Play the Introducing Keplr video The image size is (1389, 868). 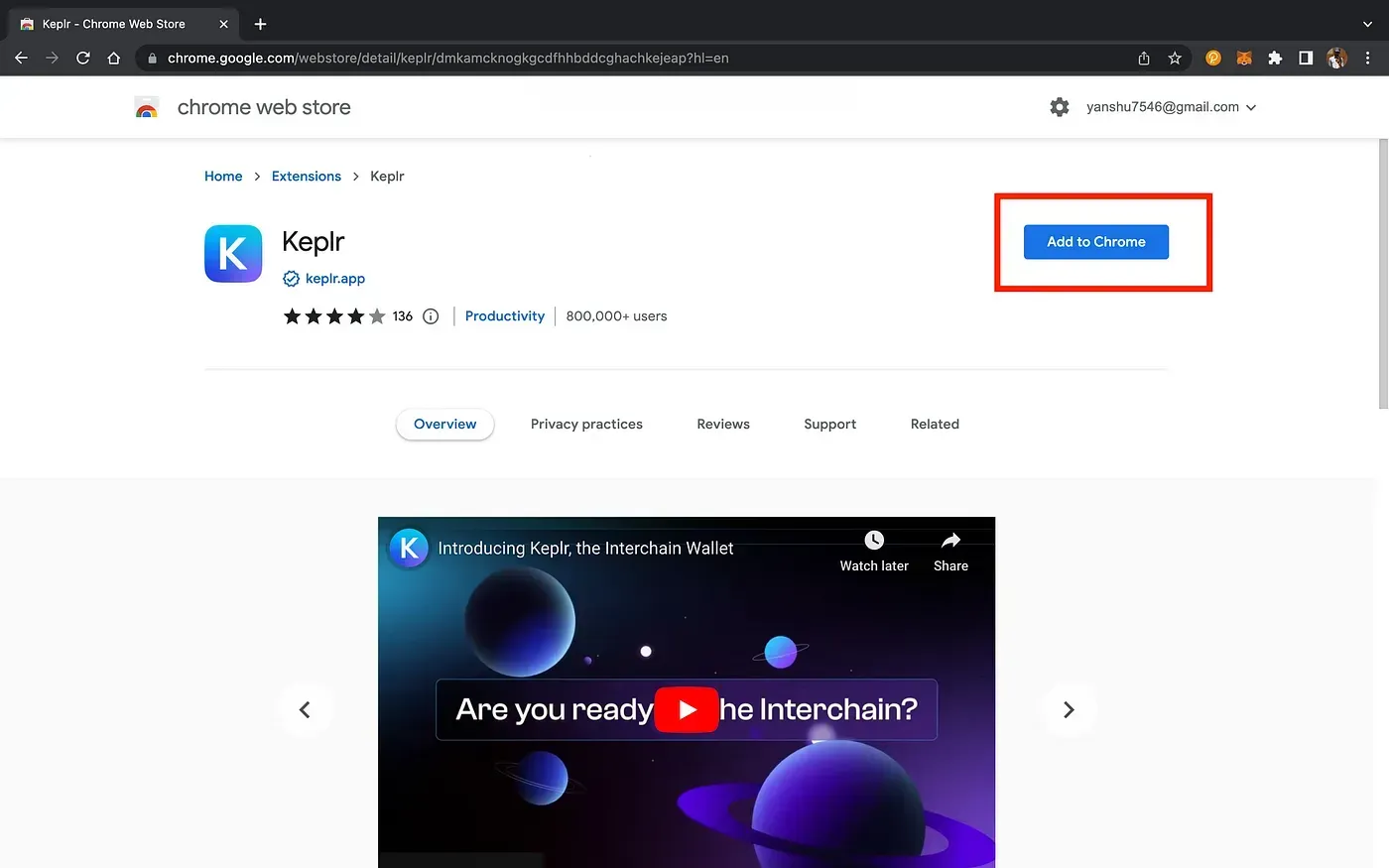687,709
